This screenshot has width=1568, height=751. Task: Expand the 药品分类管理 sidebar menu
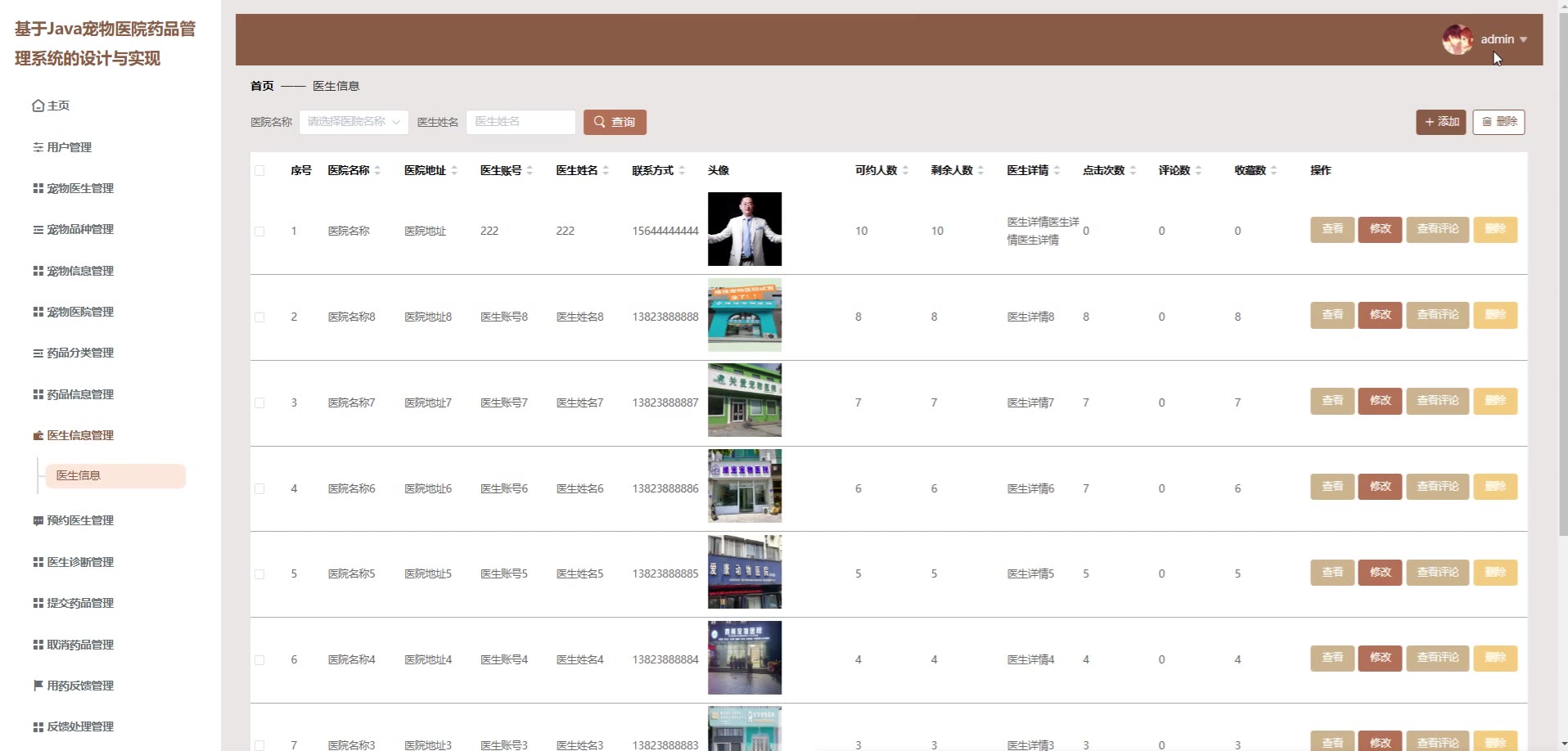pyautogui.click(x=79, y=353)
